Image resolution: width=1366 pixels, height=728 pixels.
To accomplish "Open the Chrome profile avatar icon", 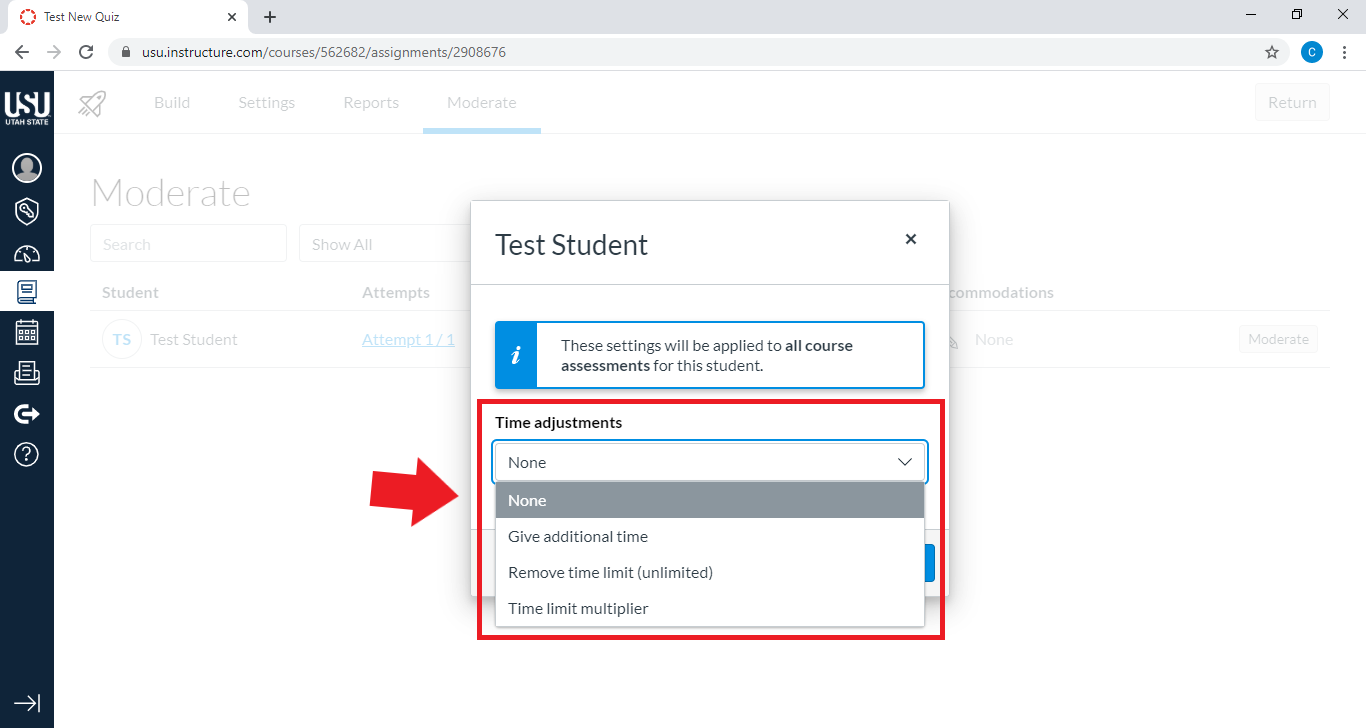I will click(x=1311, y=51).
